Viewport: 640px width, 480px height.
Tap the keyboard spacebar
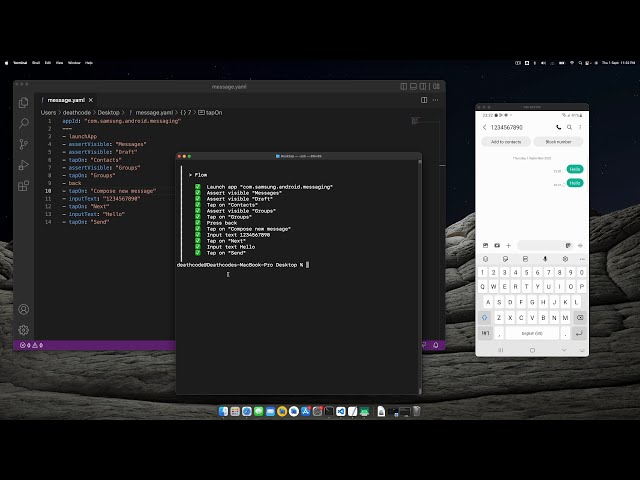point(532,333)
